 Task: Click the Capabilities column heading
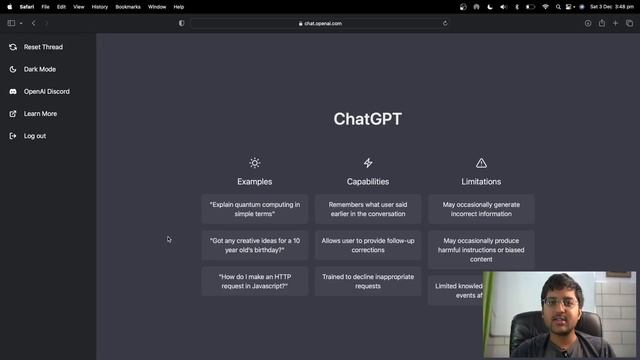point(368,182)
